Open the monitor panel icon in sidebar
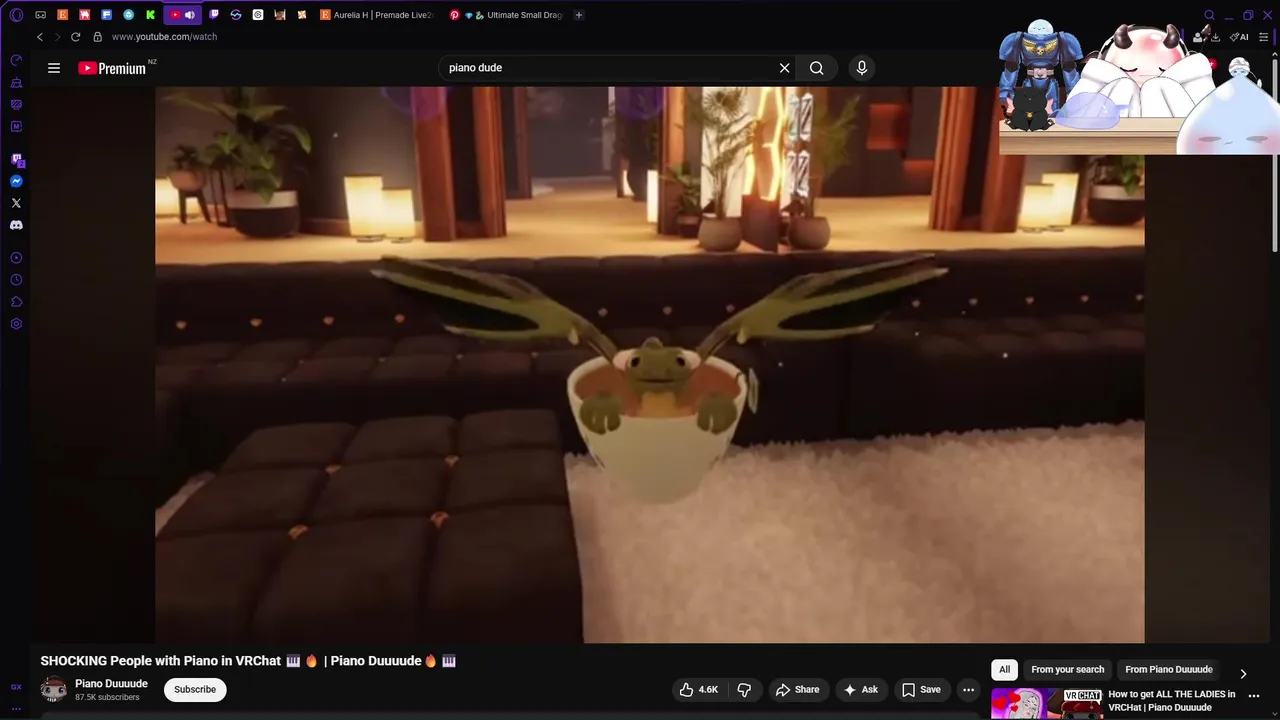 pos(16,104)
